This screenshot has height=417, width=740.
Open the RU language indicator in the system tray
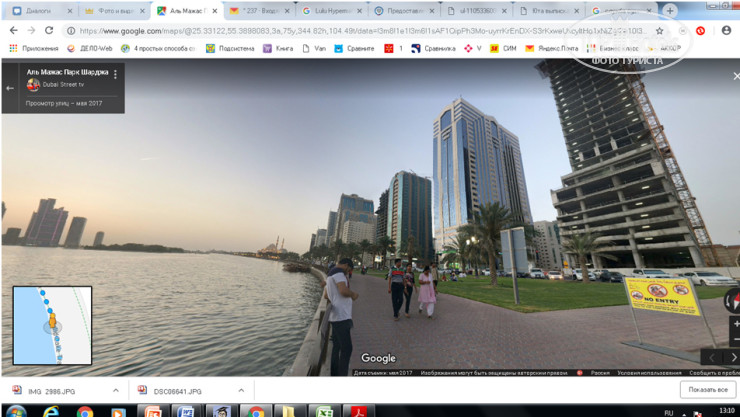click(x=669, y=412)
